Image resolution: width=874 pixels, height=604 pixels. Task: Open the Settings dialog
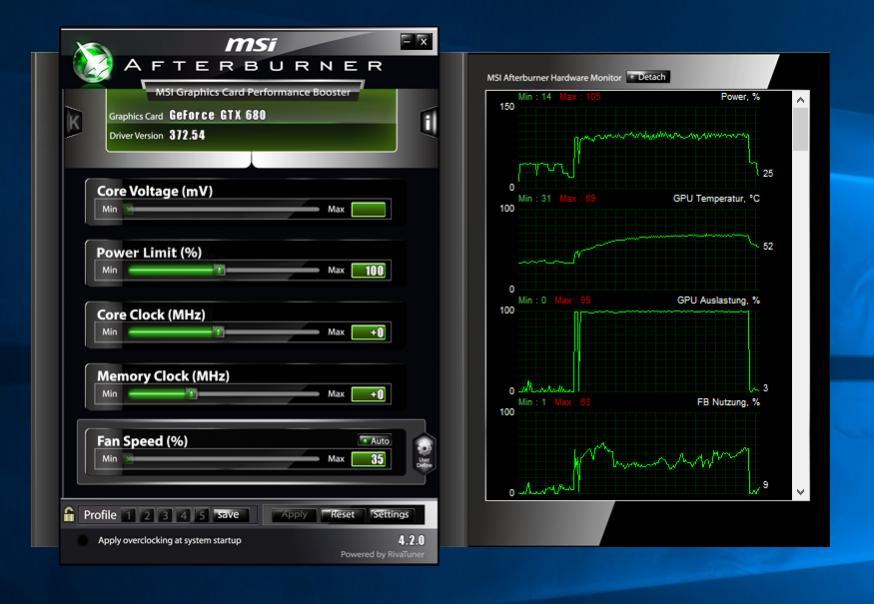point(391,515)
